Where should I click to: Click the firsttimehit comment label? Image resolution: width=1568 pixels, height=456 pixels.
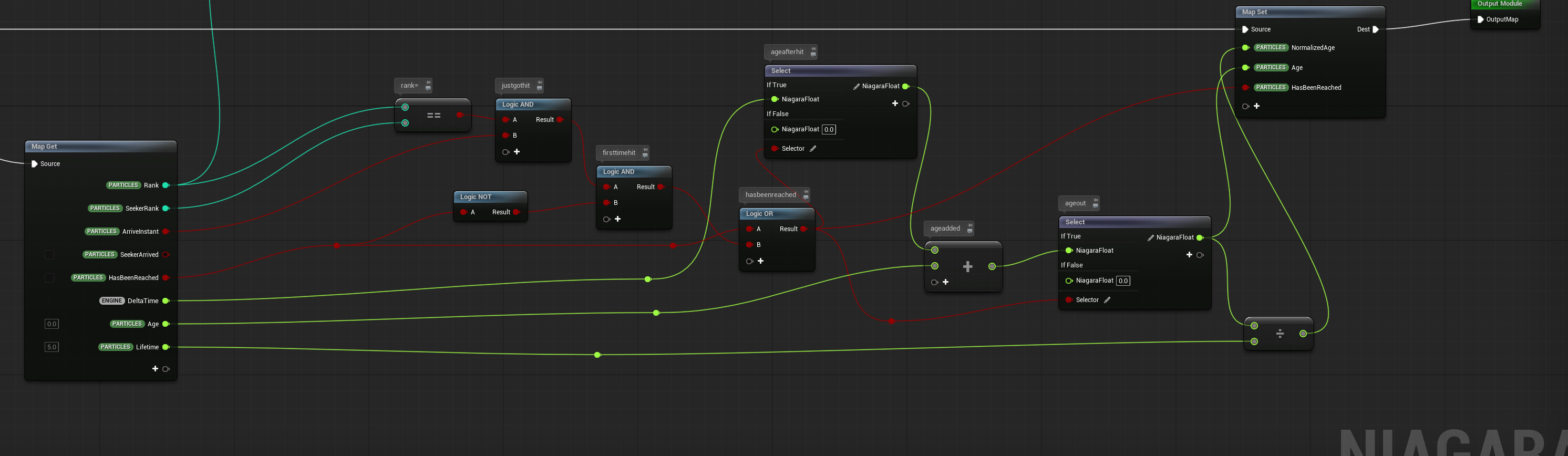(x=618, y=153)
